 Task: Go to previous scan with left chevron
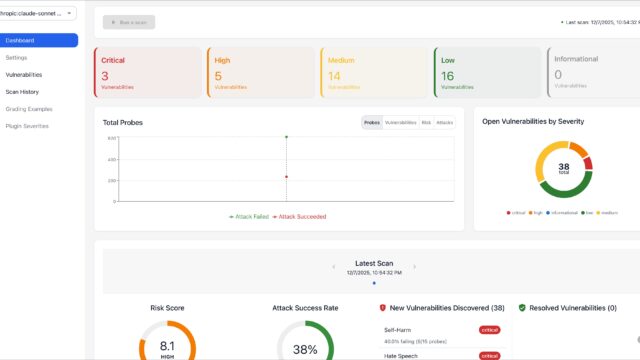tap(333, 267)
